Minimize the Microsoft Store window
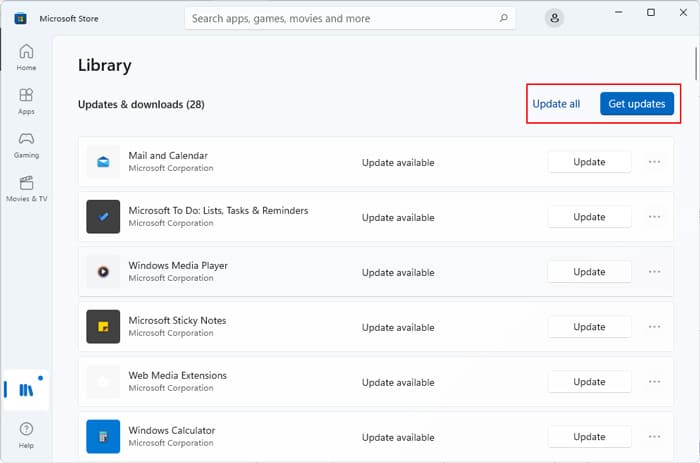Screen dimensions: 700x463 [618, 13]
